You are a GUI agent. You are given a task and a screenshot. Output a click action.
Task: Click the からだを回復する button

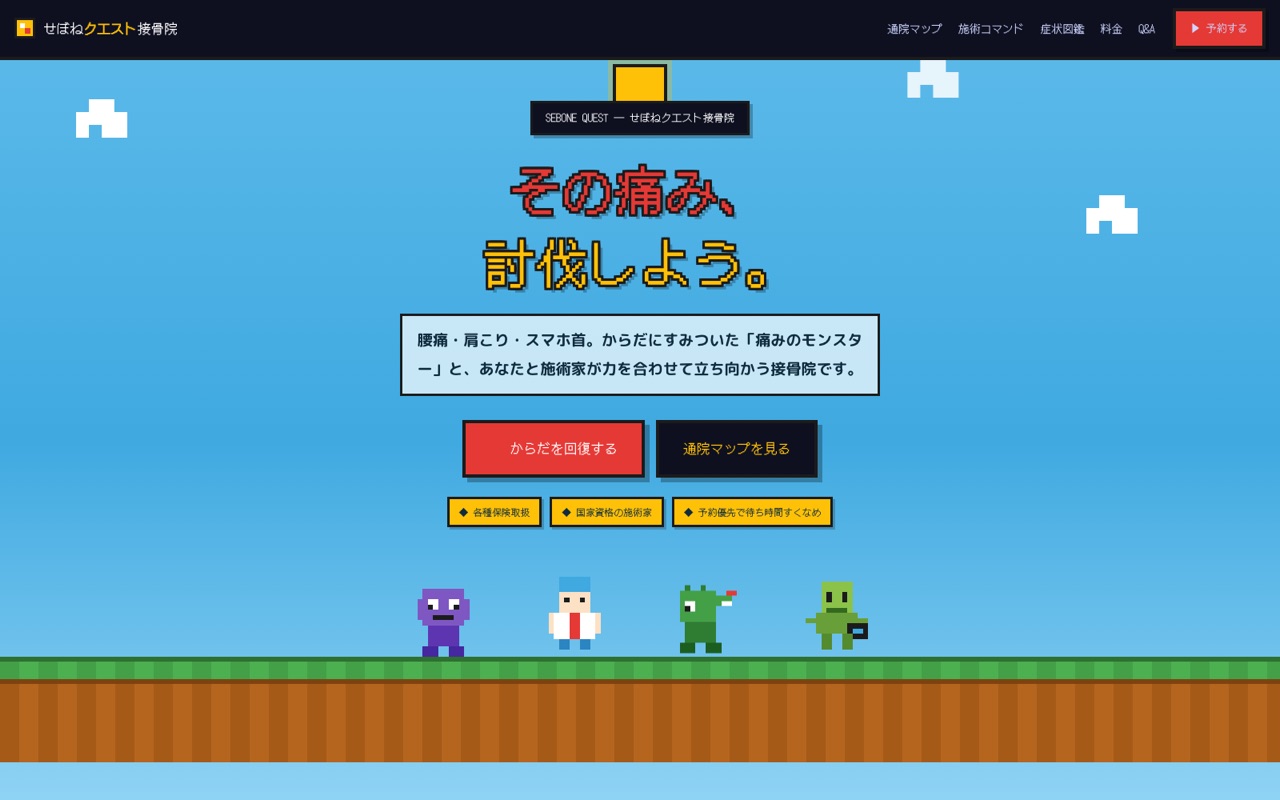click(x=553, y=449)
